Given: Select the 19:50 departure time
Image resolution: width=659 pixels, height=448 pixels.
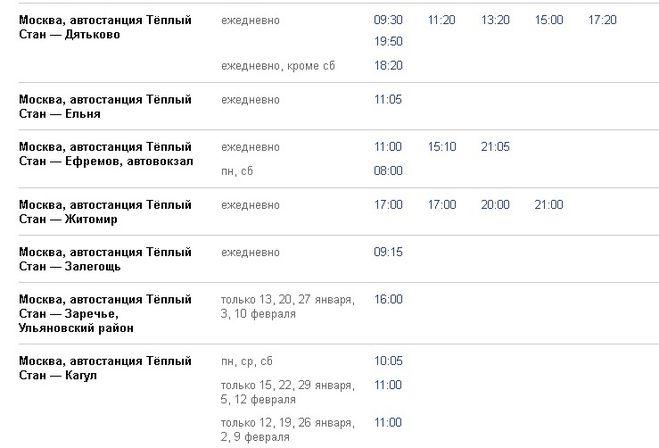Looking at the screenshot, I should [x=388, y=42].
